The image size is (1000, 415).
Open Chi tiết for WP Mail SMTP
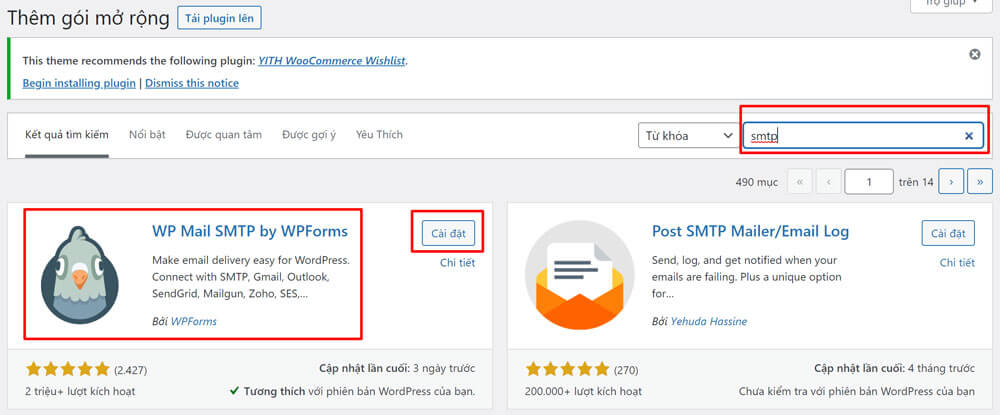pos(458,263)
